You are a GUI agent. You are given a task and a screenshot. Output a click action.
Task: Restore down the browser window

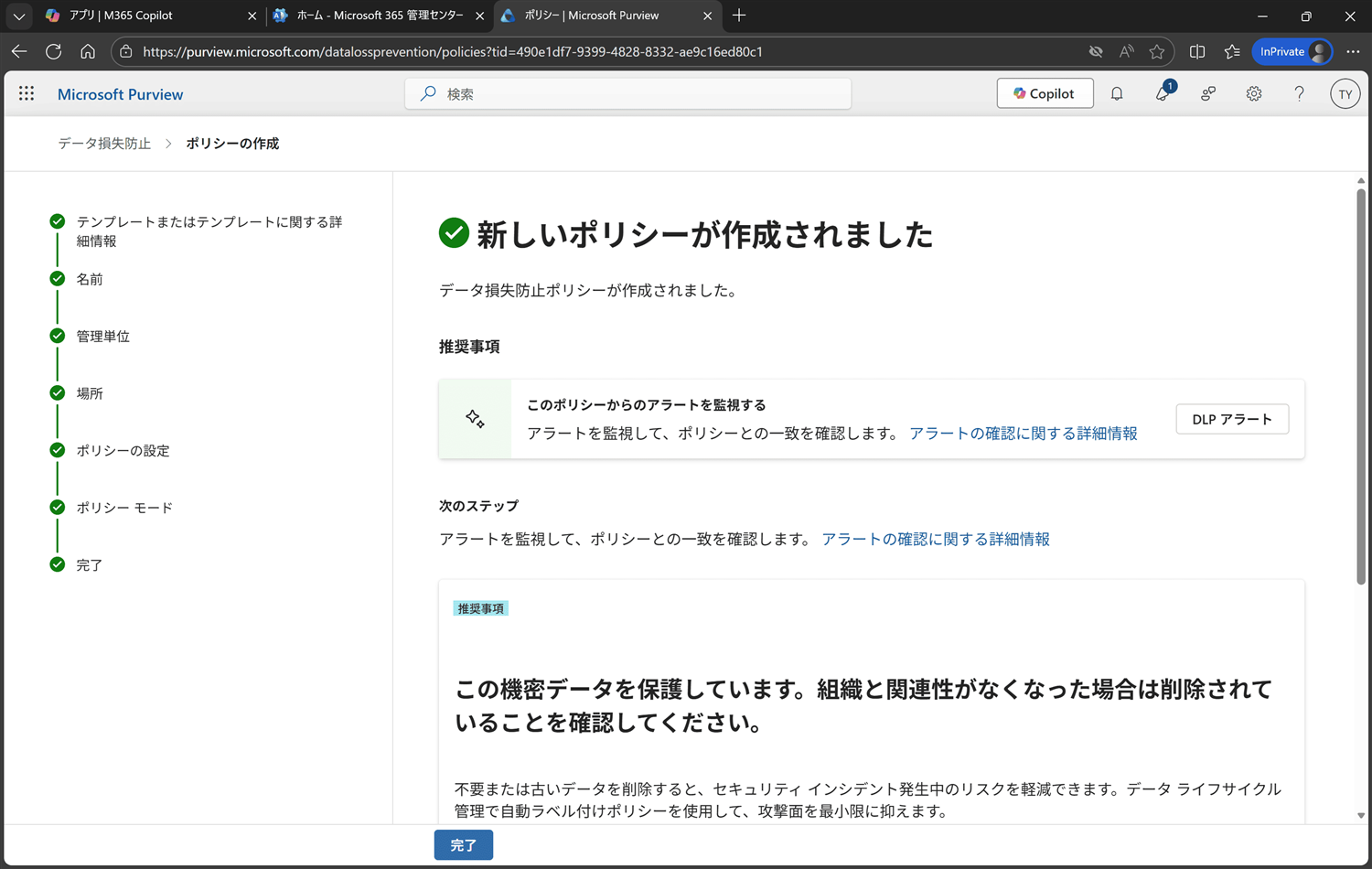(x=1306, y=16)
